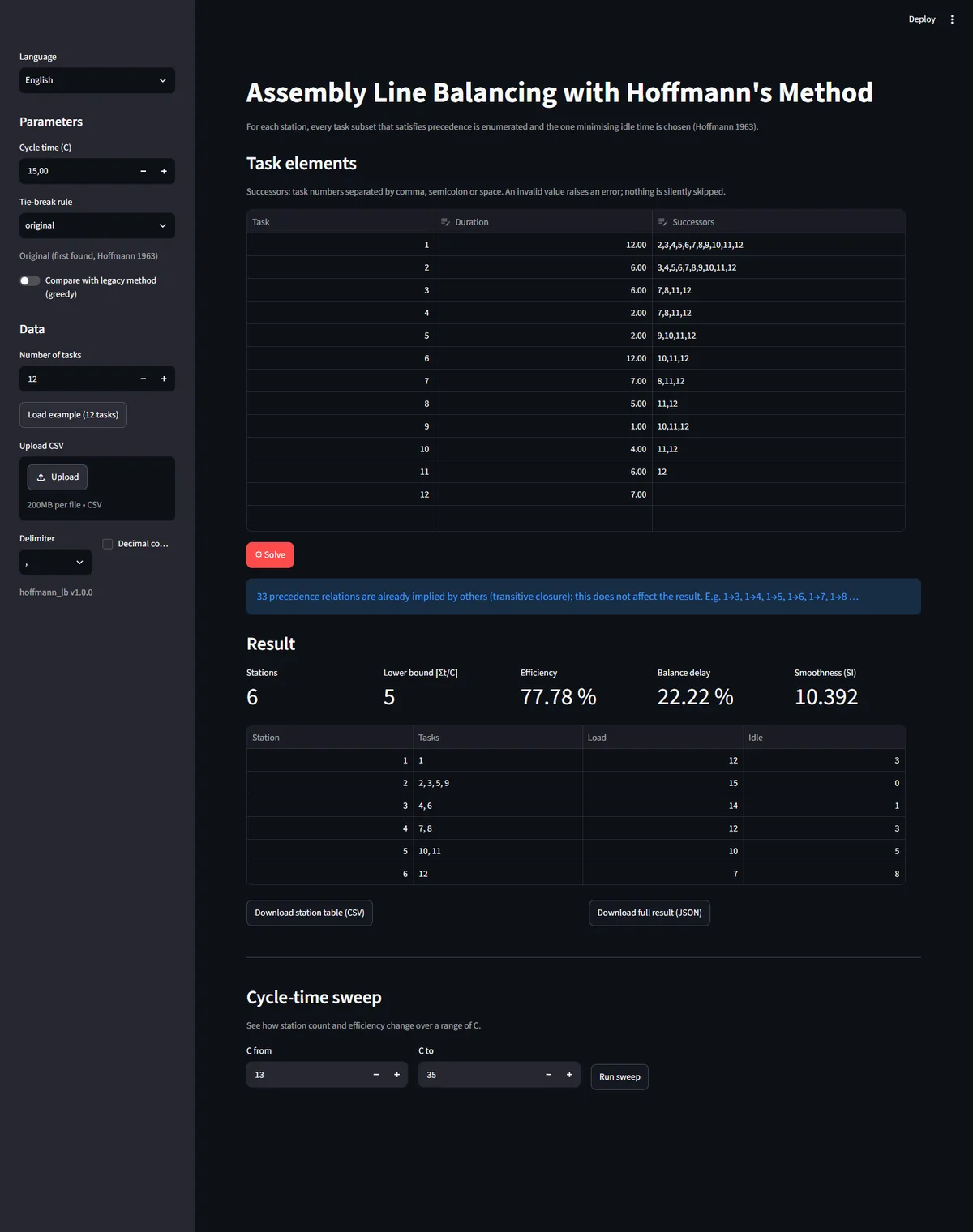Click the Upload CSV button
Viewport: 973px width, 1232px height.
pyautogui.click(x=58, y=477)
